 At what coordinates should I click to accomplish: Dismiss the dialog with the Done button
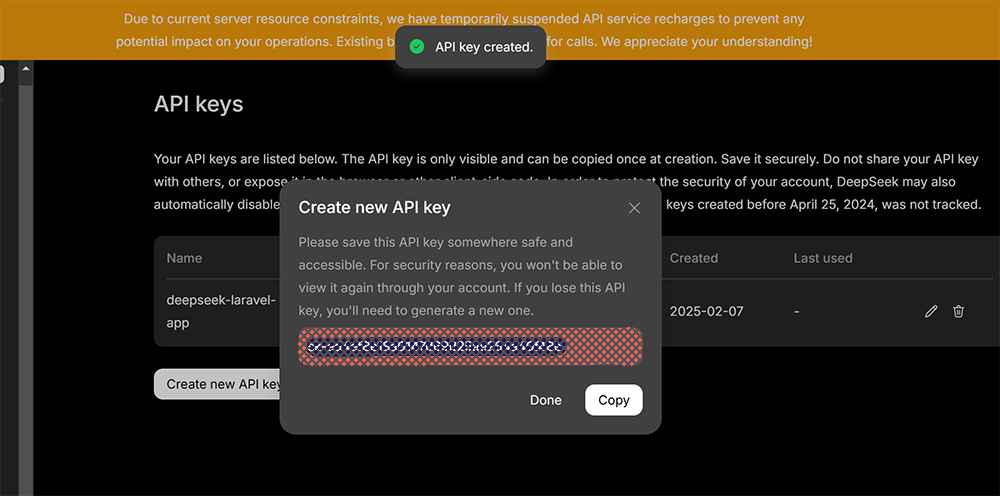pyautogui.click(x=546, y=400)
